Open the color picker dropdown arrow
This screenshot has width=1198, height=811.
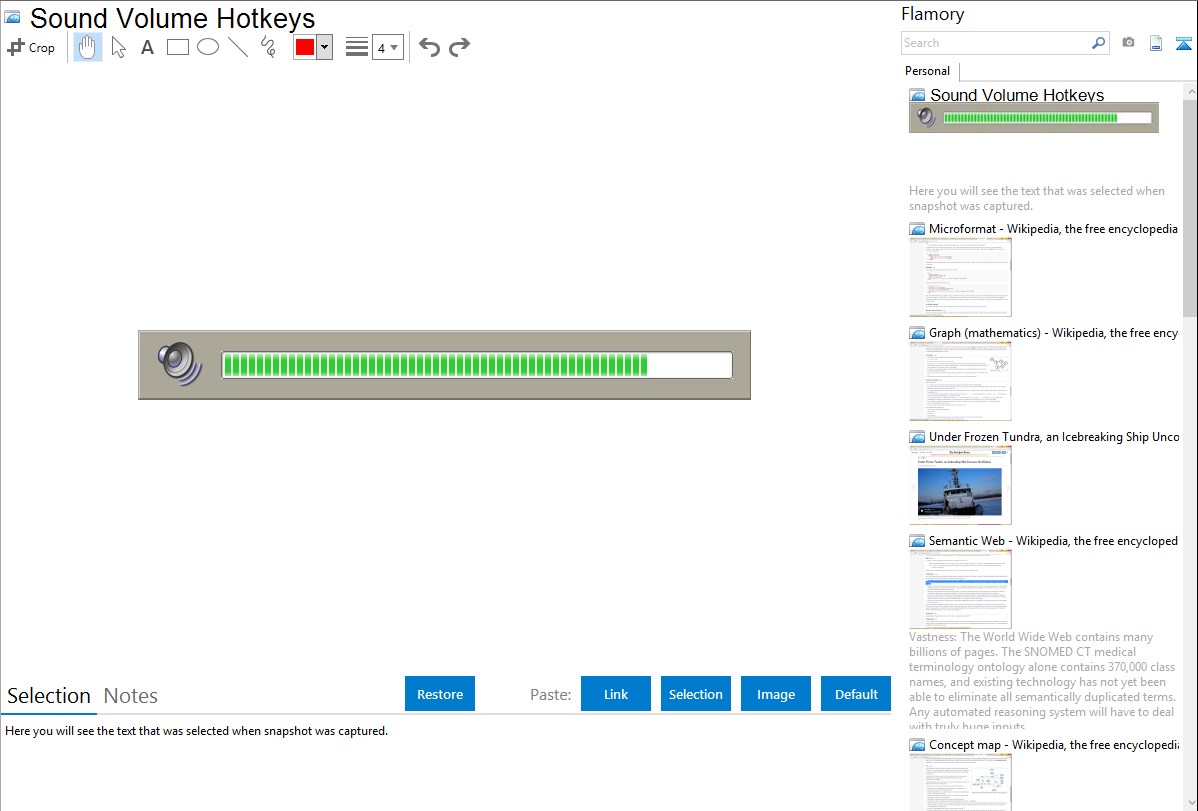(325, 47)
